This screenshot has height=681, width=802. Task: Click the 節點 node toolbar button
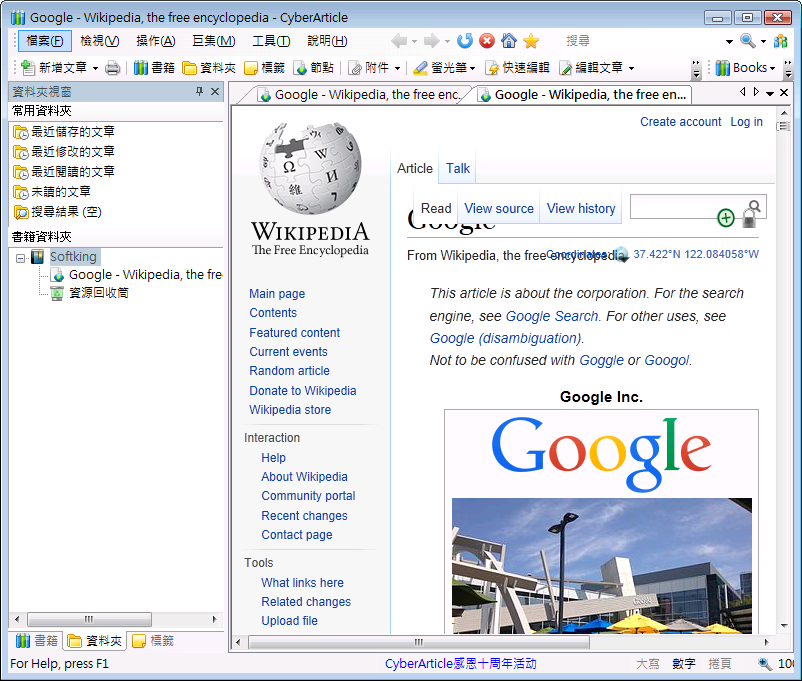coord(314,68)
